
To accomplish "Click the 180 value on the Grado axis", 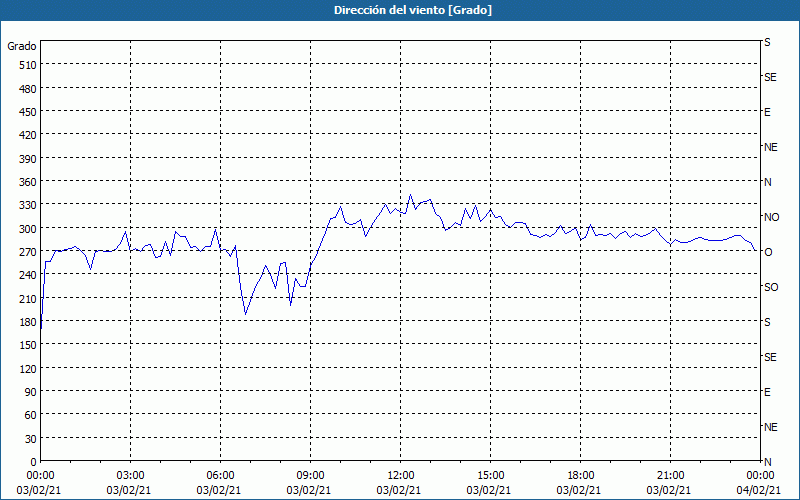I will pos(28,322).
